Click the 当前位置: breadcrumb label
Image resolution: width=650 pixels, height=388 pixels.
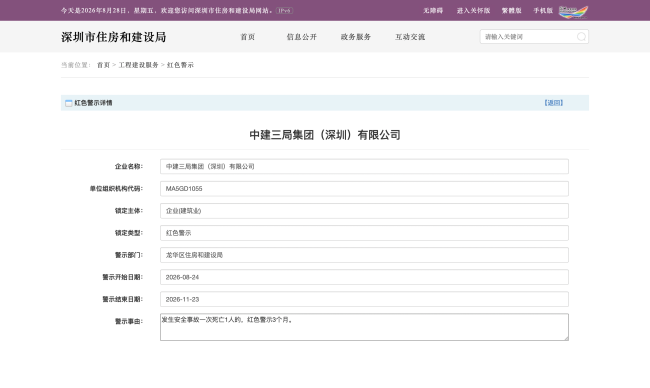click(76, 65)
